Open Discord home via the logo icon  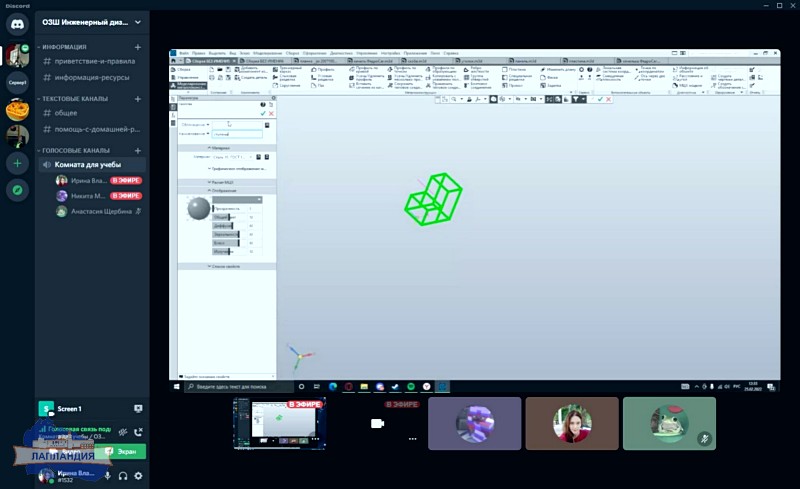pos(17,22)
